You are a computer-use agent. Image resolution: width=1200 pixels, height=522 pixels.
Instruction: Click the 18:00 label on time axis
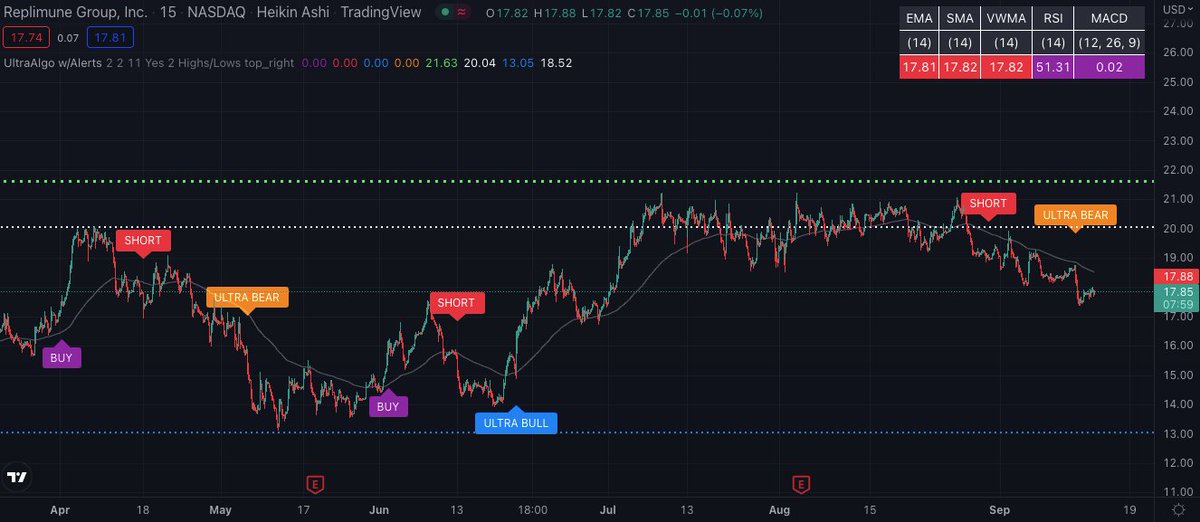[x=534, y=509]
